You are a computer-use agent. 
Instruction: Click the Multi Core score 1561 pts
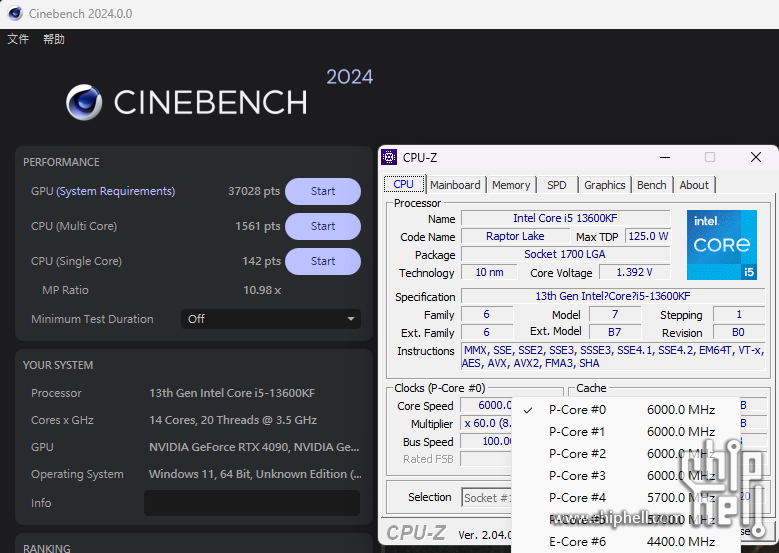click(x=258, y=226)
